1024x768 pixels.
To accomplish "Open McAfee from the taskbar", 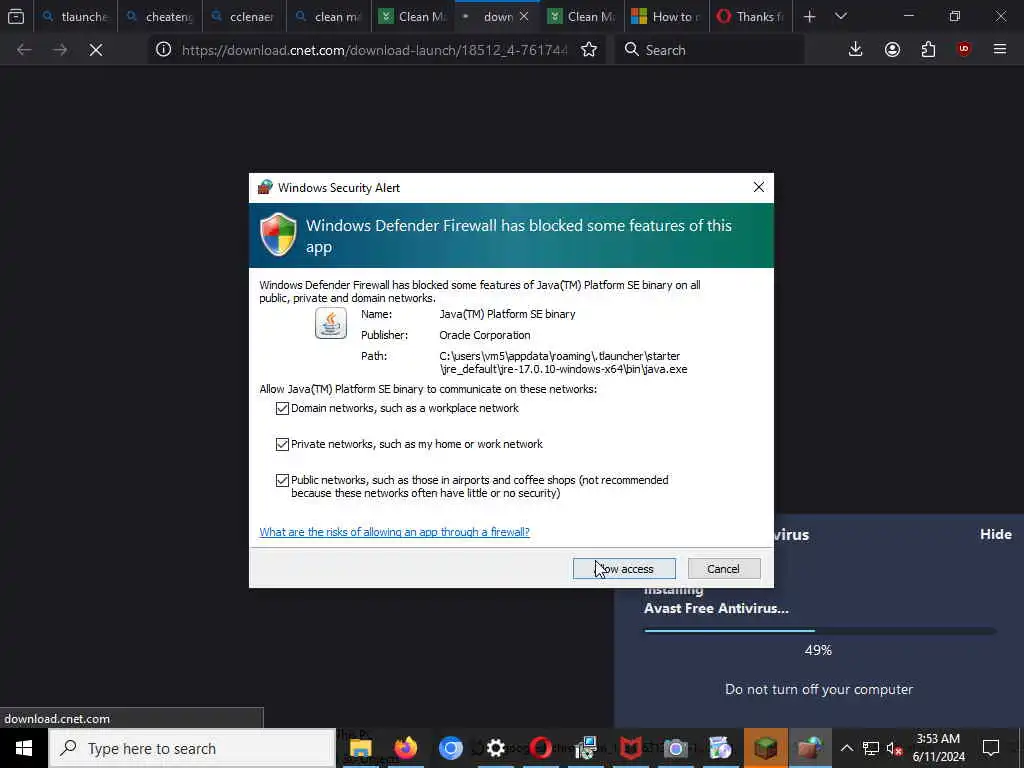I will pyautogui.click(x=631, y=748).
